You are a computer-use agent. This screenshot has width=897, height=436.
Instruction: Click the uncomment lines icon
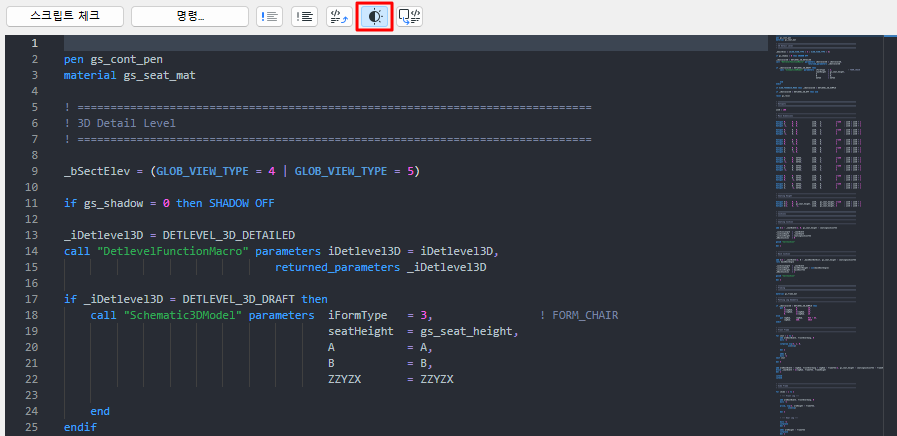pos(304,17)
